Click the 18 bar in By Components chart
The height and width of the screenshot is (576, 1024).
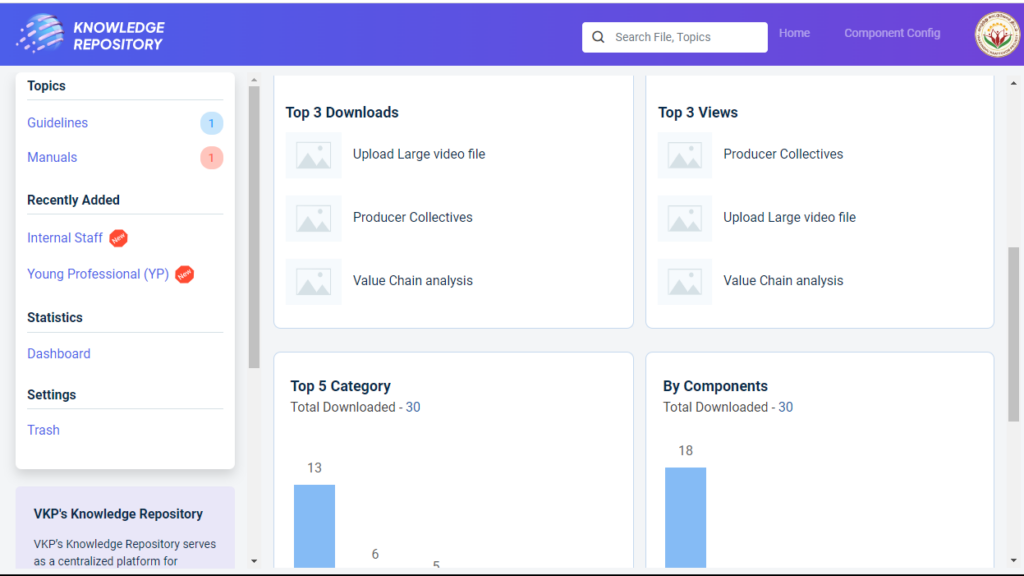tap(685, 516)
